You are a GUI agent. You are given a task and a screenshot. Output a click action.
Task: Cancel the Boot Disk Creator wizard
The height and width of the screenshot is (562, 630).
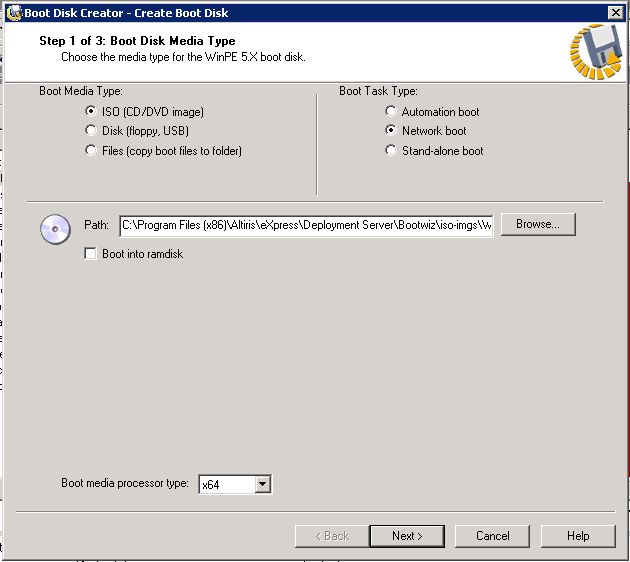point(492,536)
